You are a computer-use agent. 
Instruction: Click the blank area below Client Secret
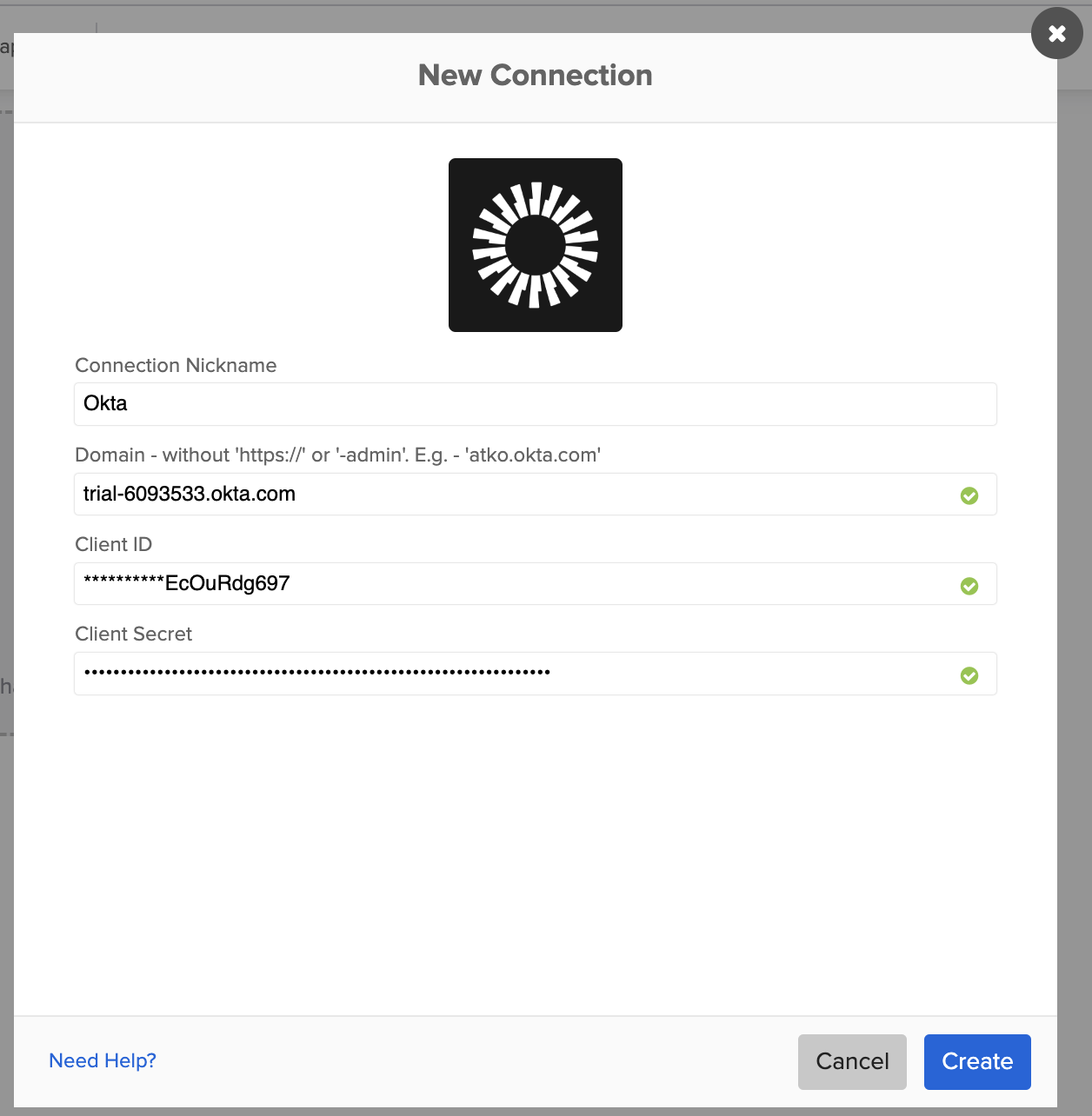click(535, 852)
